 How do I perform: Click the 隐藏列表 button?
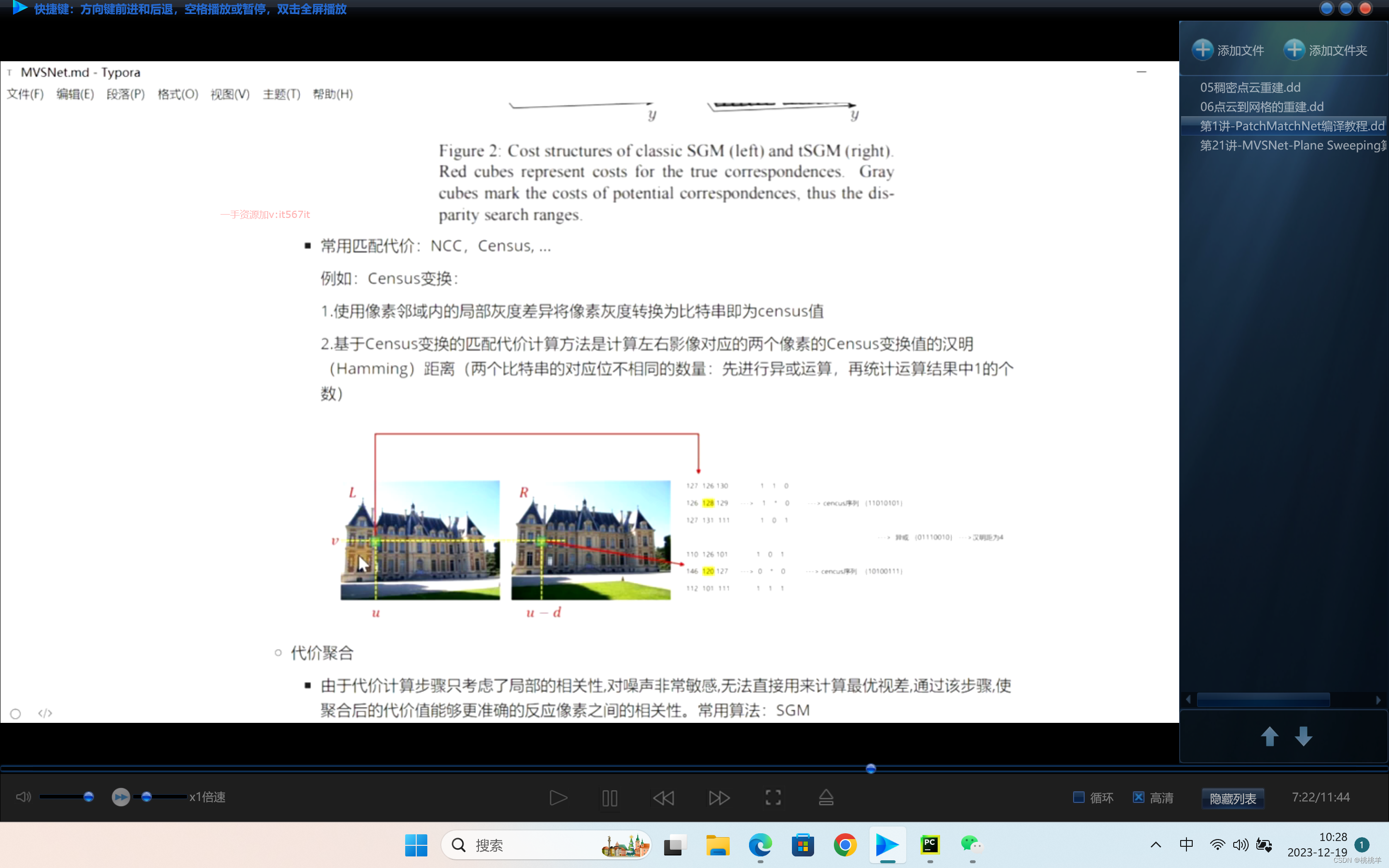(x=1232, y=798)
